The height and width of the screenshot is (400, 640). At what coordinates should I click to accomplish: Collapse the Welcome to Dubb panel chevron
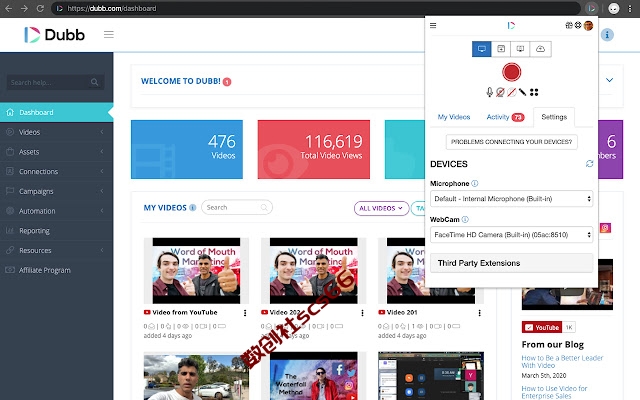tap(609, 80)
